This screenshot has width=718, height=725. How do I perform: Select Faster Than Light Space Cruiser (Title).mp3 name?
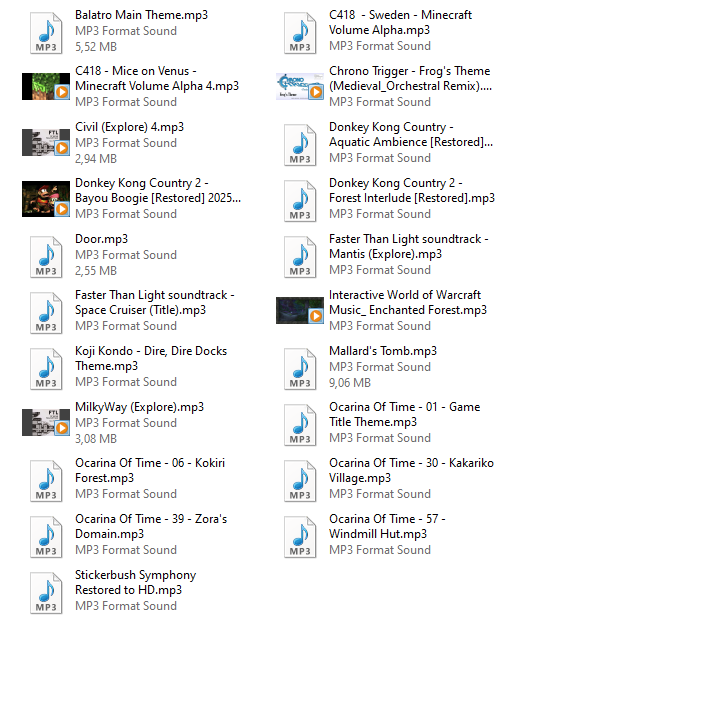(155, 302)
